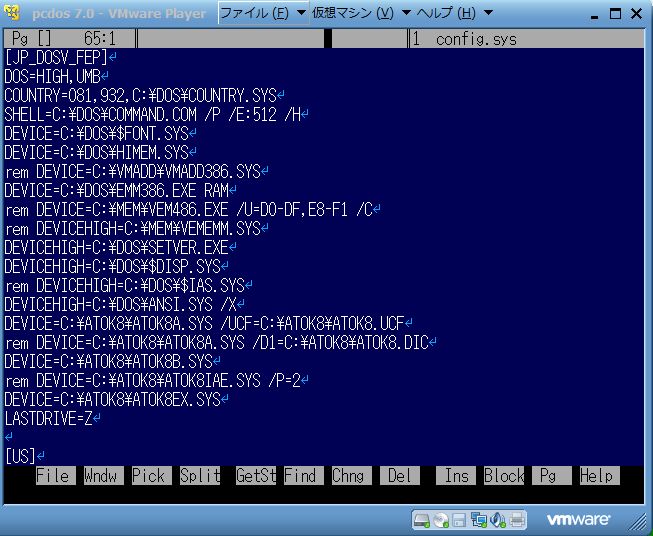Expand the ファイル menu dropdown arrow
The width and height of the screenshot is (653, 536).
[x=301, y=13]
